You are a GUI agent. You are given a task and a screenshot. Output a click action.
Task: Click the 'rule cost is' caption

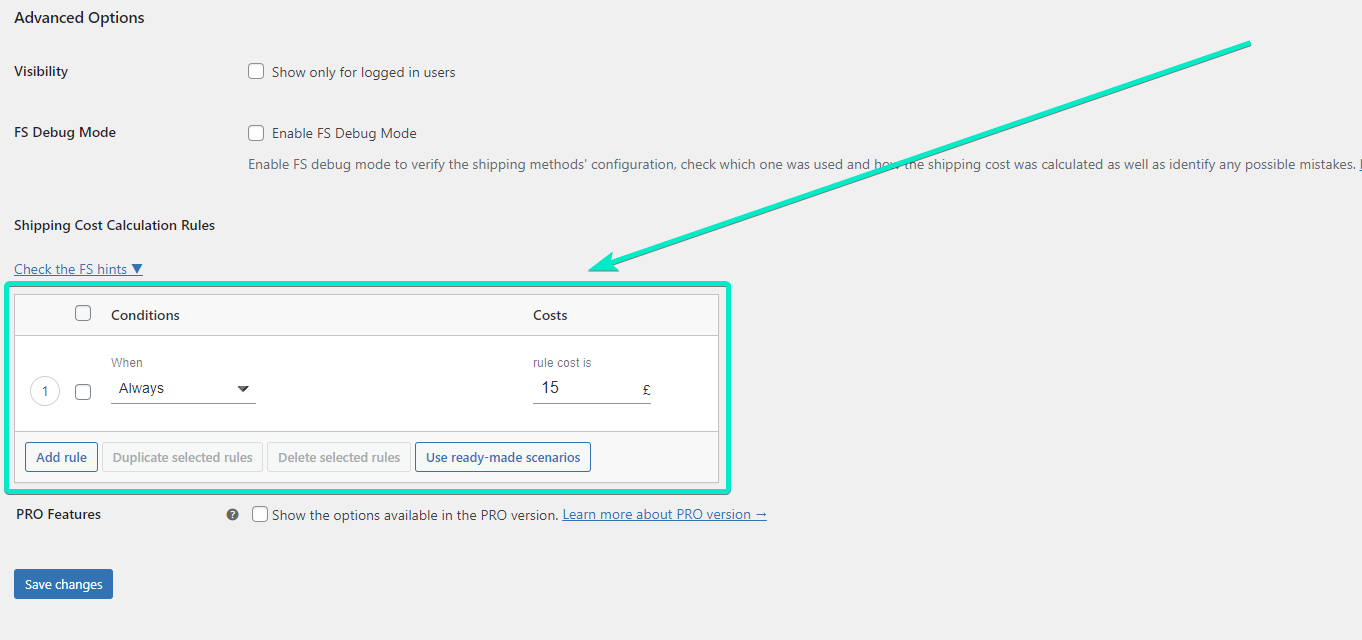pyautogui.click(x=562, y=363)
